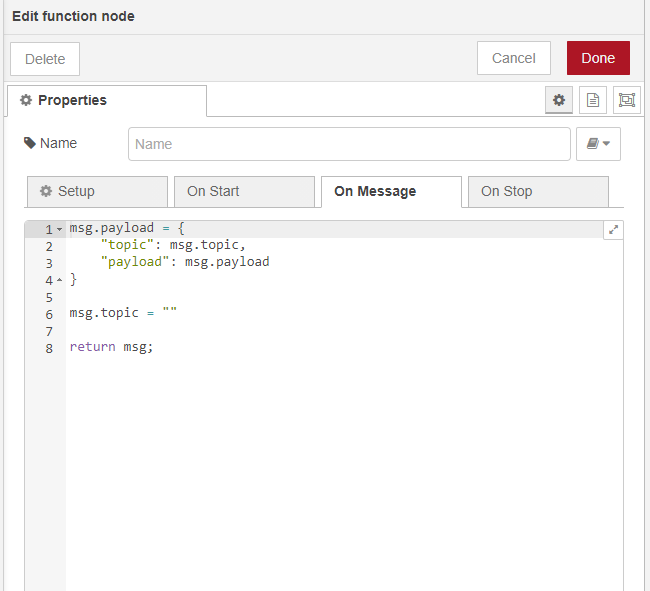Click line number 2 in gutter
Screen dimensions: 650x591
click(x=49, y=246)
